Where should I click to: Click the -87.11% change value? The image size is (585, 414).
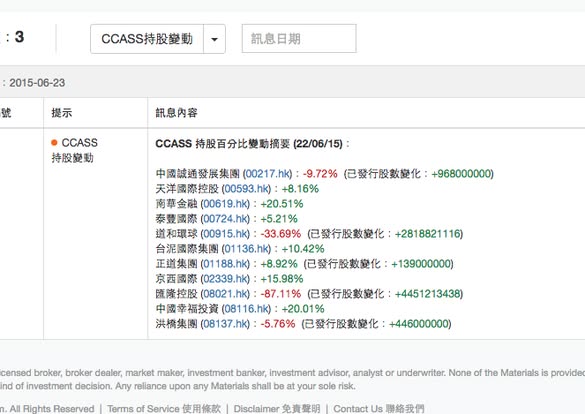click(281, 294)
